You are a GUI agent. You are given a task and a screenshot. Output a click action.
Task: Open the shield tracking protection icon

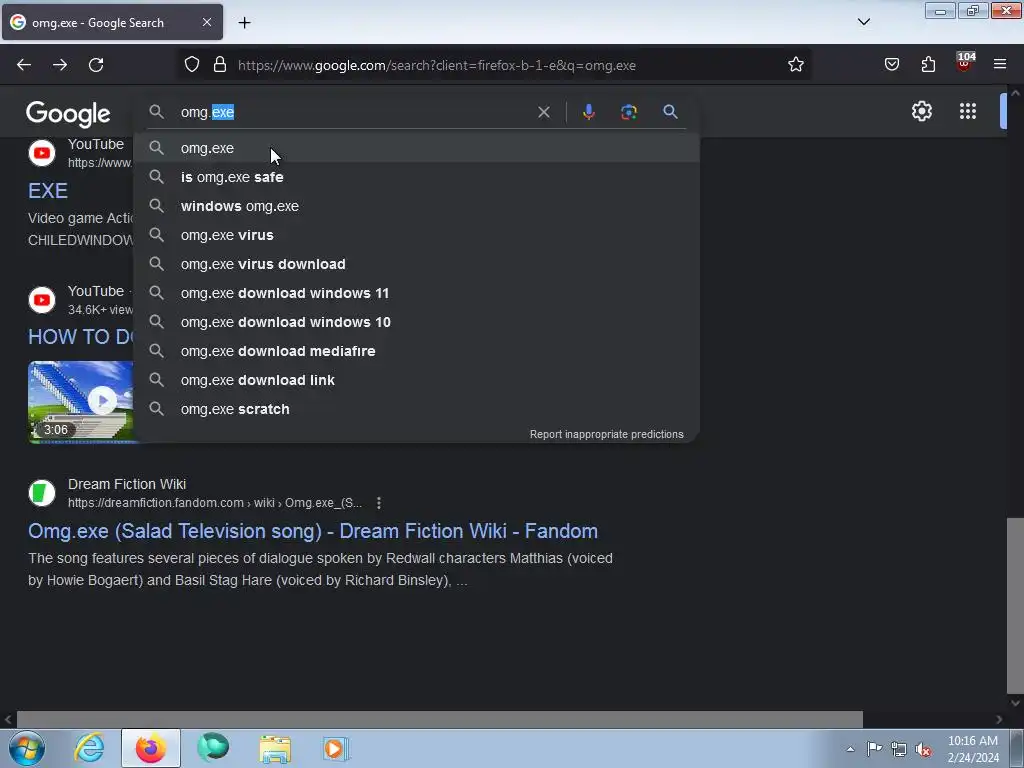click(x=191, y=65)
